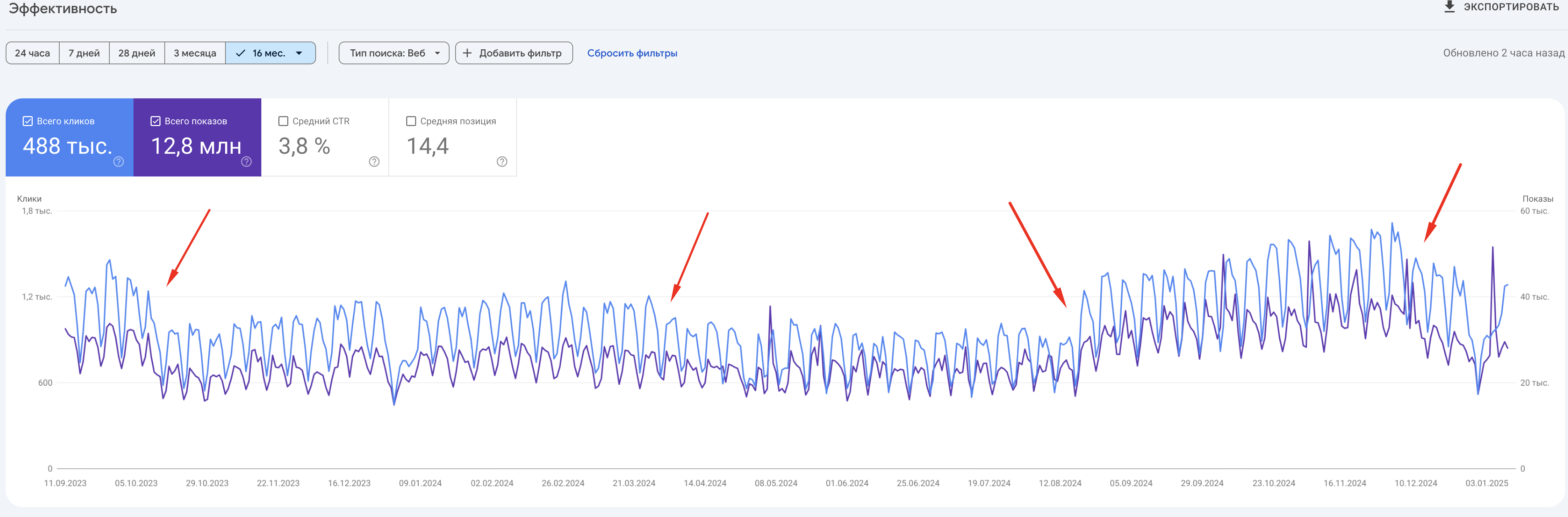1568x517 pixels.
Task: Expand the 16 мес. date range dropdown arrow
Action: point(299,53)
